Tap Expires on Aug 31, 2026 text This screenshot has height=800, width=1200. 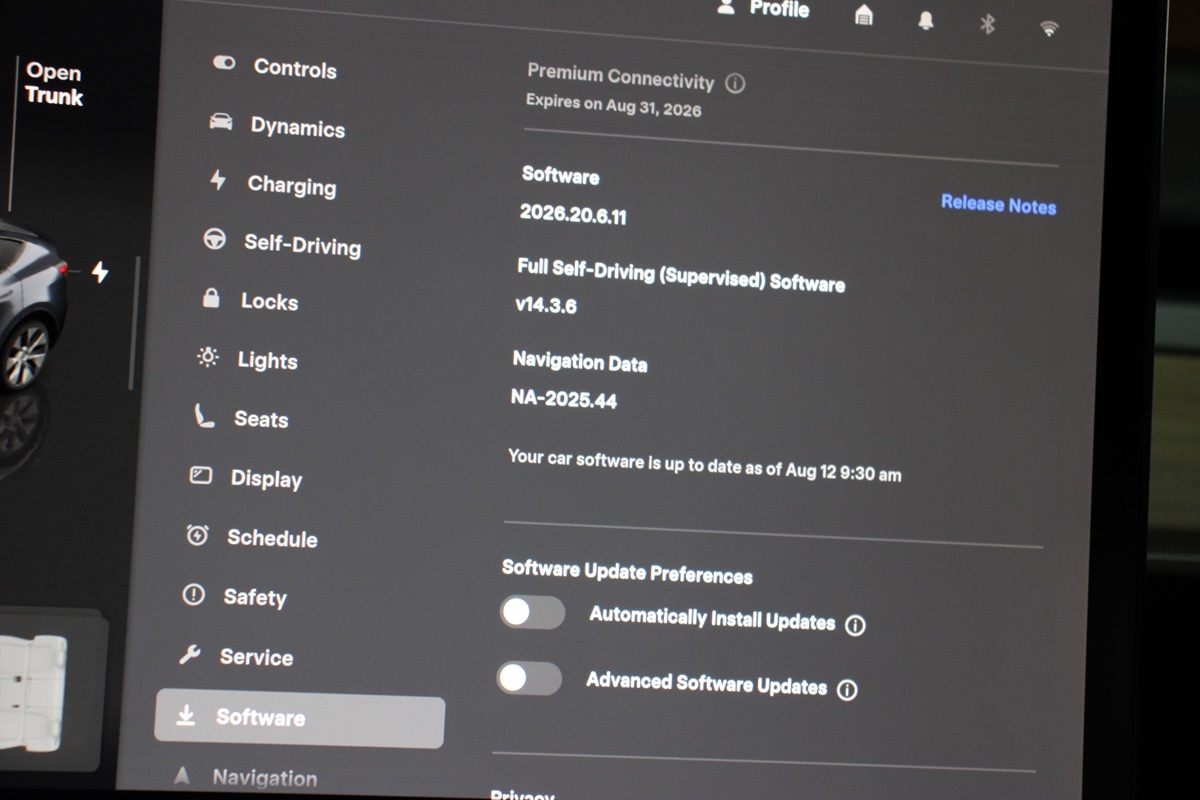pyautogui.click(x=614, y=105)
